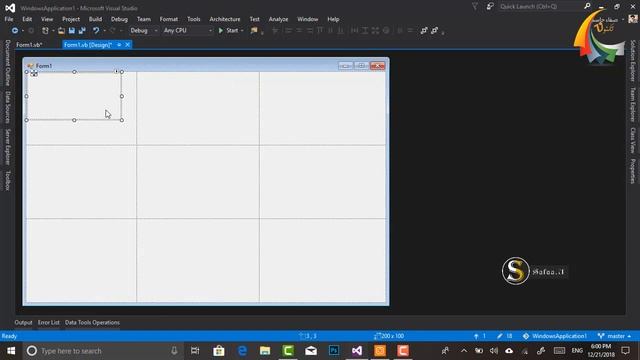
Task: Open the Test menu
Action: click(254, 19)
